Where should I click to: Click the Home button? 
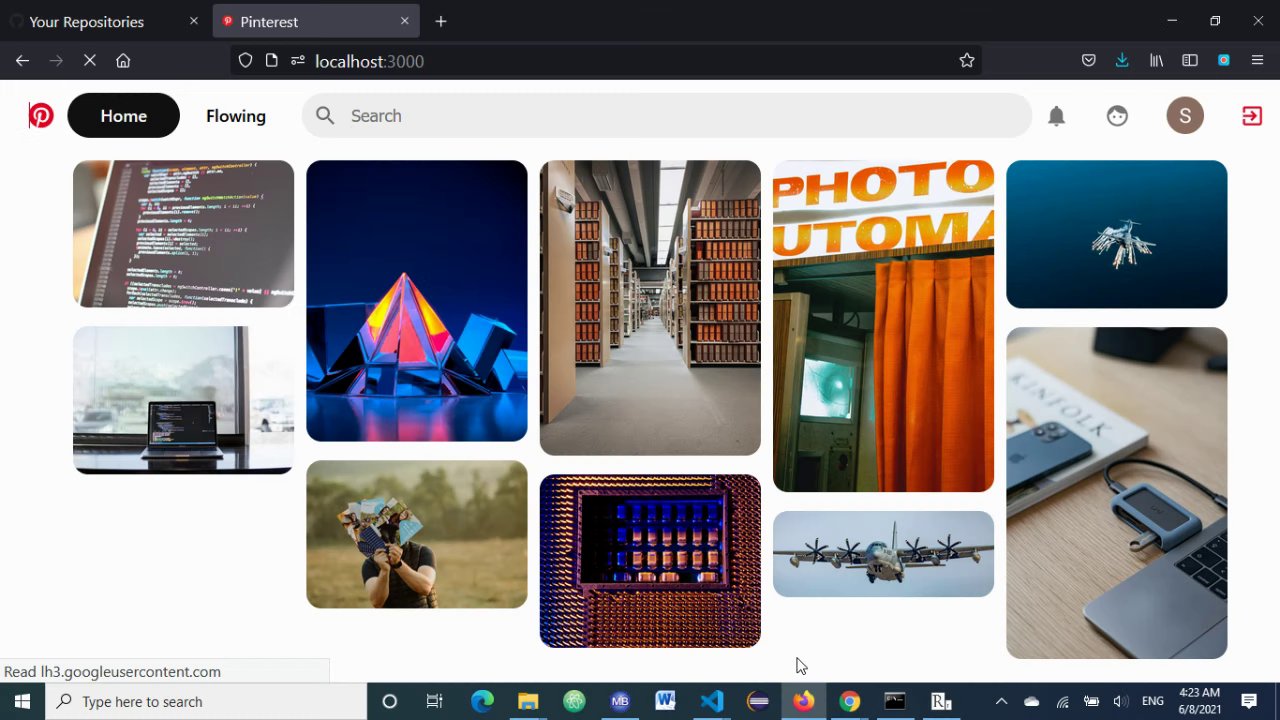124,116
